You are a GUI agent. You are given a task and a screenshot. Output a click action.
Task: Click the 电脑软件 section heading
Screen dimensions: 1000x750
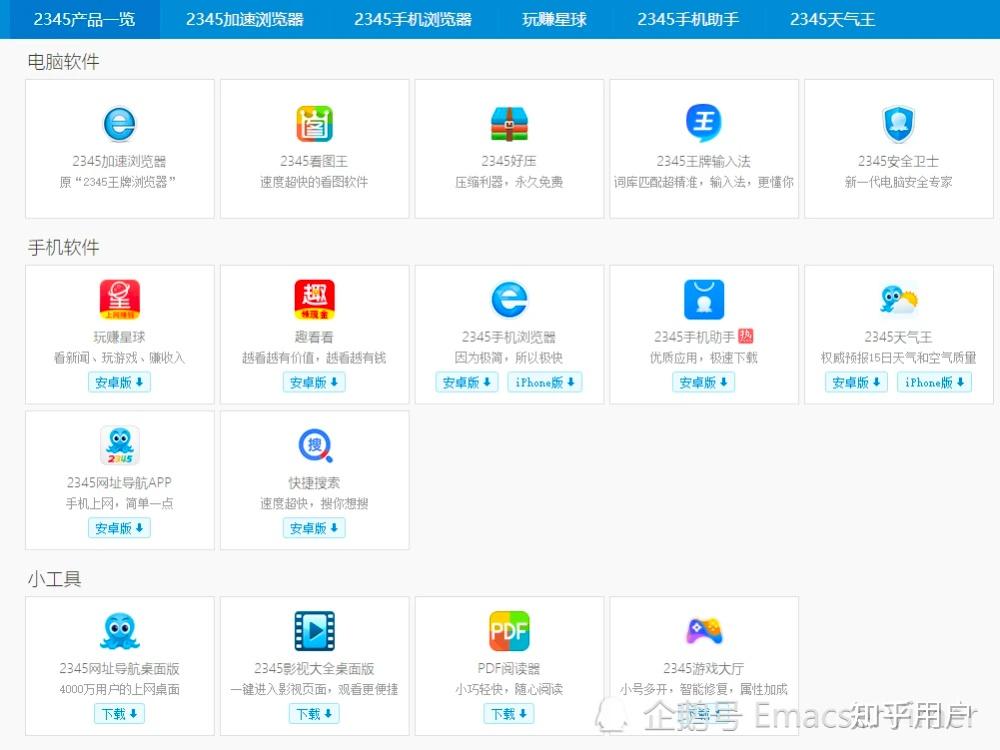click(63, 62)
